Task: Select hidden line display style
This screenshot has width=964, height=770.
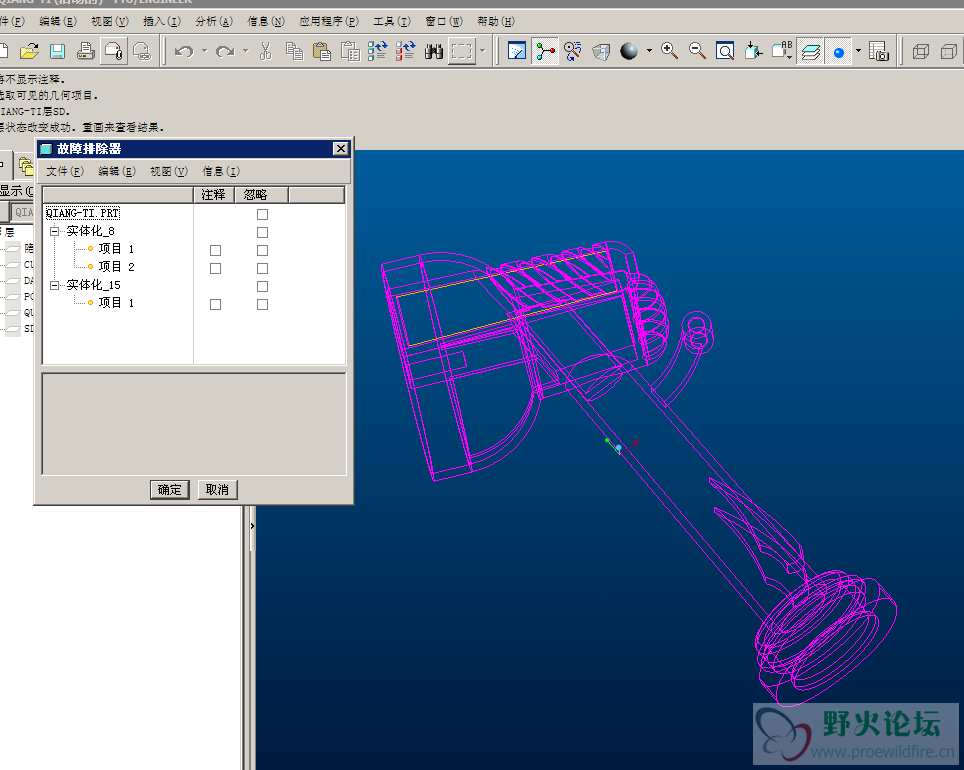Action: (x=949, y=51)
